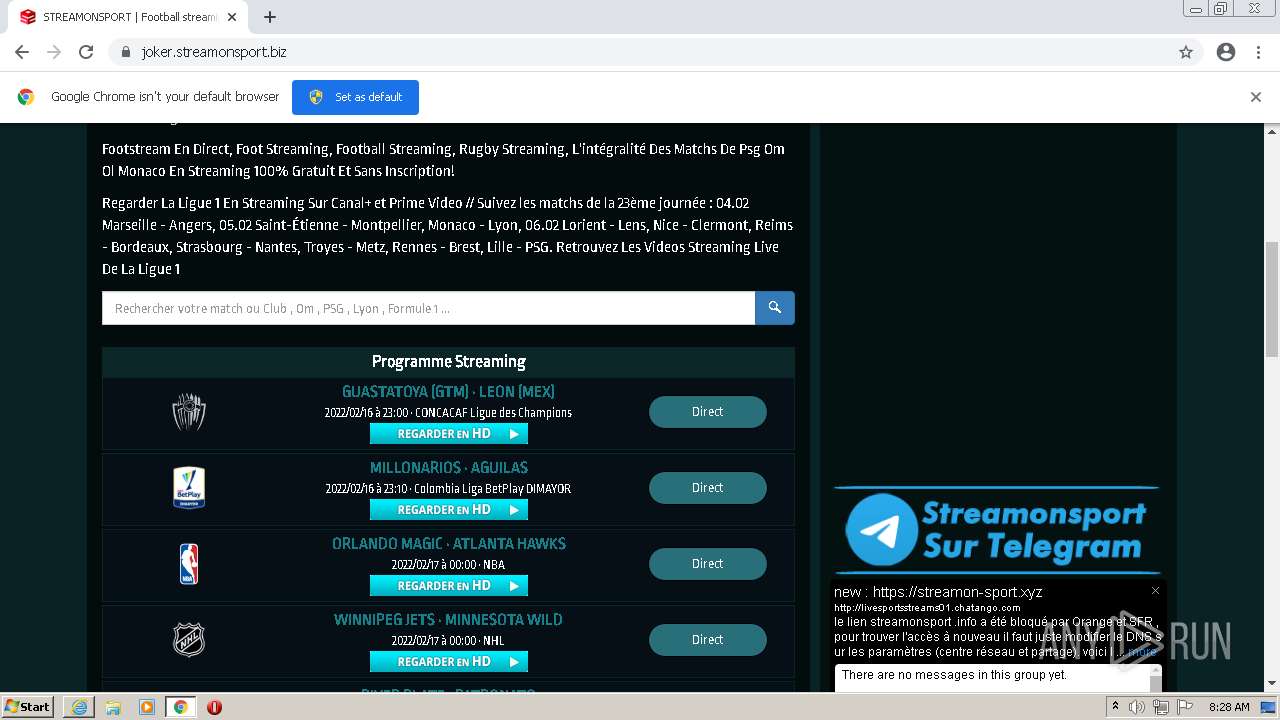This screenshot has height=720, width=1280.
Task: Open the Millonarios - Aguilas match link
Action: tap(448, 468)
